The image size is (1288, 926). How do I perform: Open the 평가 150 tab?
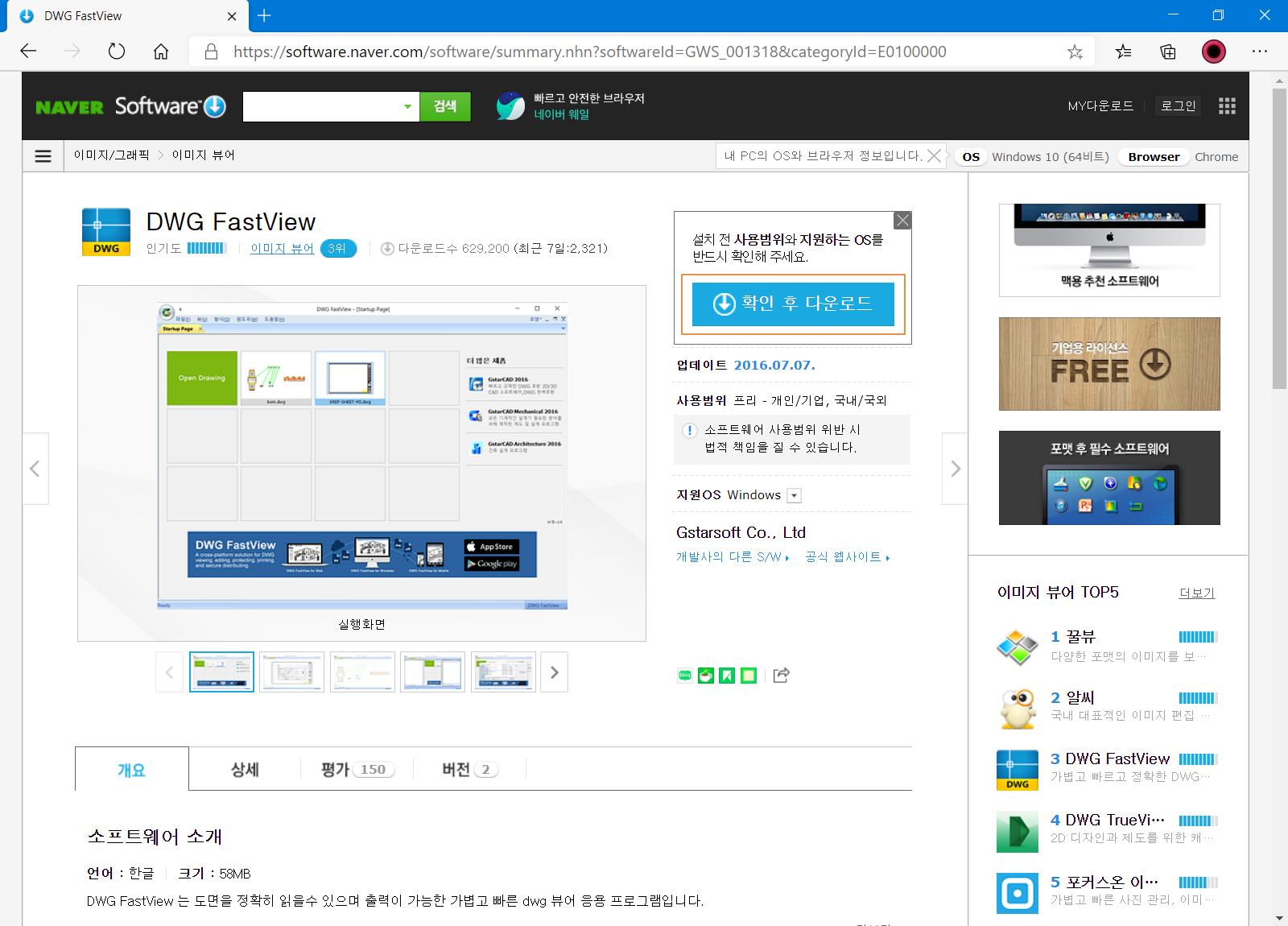click(357, 770)
